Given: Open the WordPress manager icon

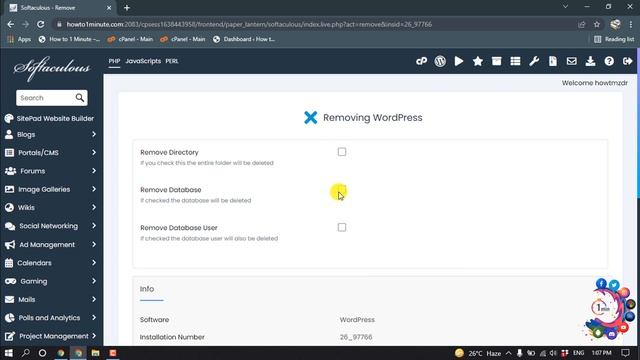Looking at the screenshot, I should tap(440, 61).
